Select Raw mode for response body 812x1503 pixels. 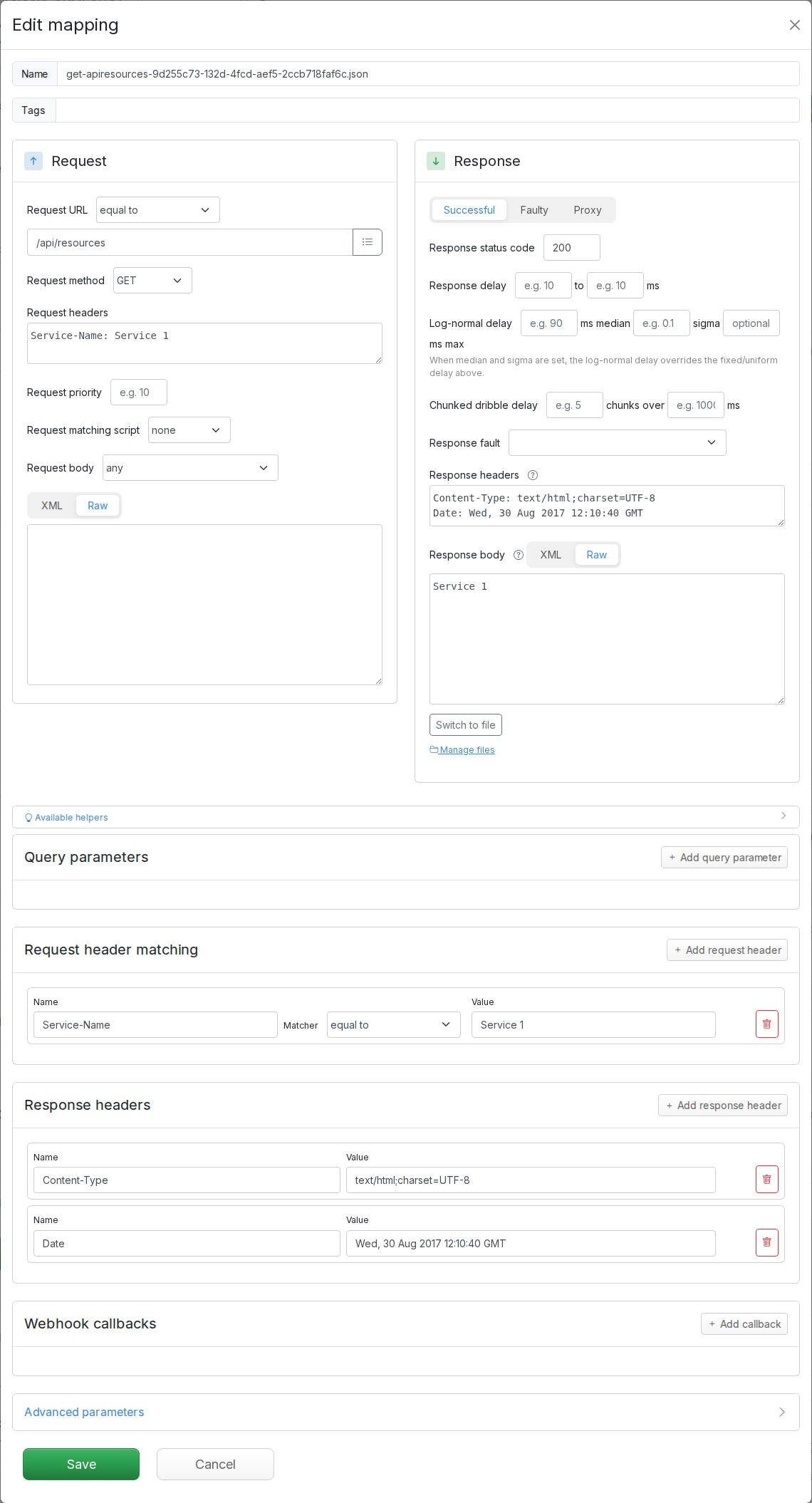tap(597, 555)
